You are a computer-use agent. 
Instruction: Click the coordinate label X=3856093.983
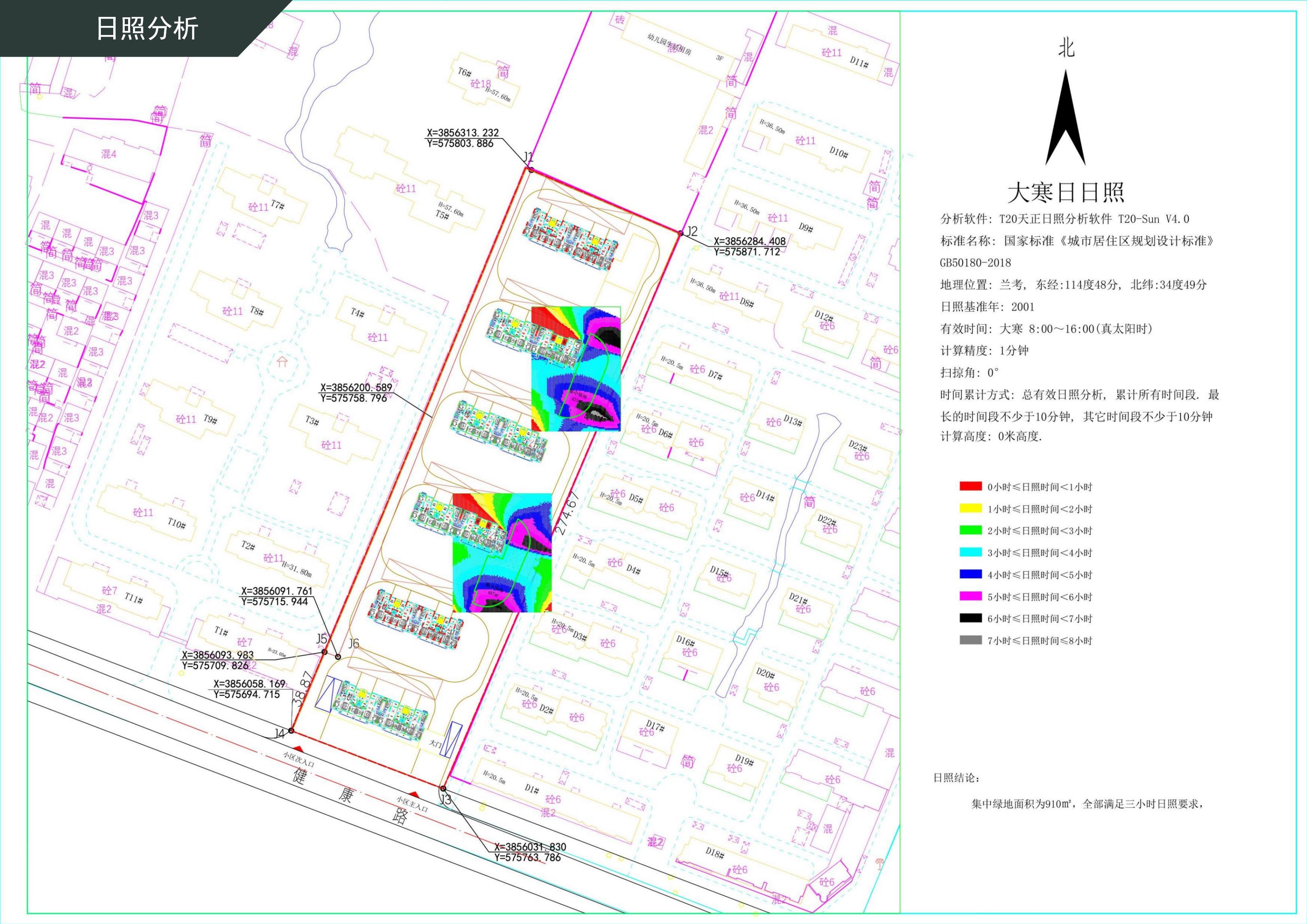pos(217,655)
